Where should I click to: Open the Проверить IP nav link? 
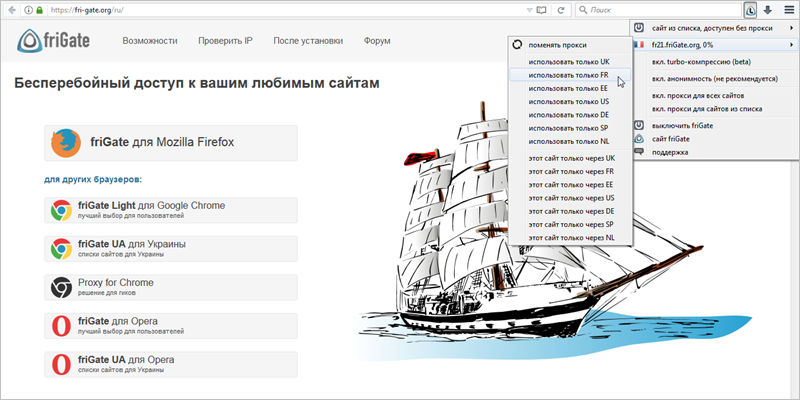coord(226,41)
